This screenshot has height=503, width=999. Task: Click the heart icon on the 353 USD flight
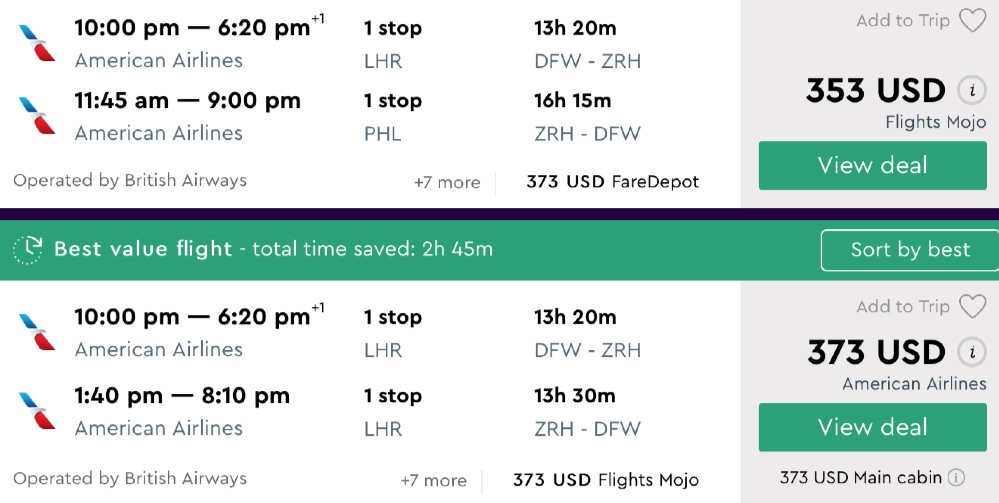pyautogui.click(x=972, y=21)
